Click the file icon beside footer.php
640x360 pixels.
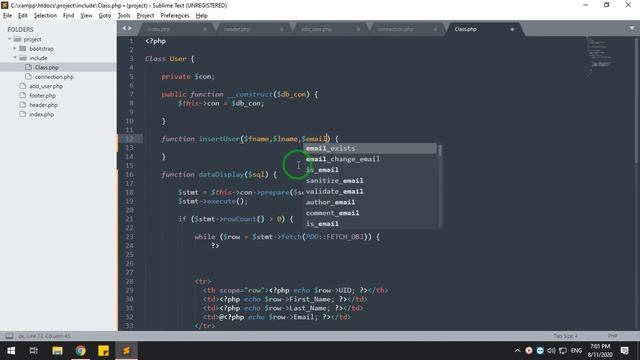23,96
